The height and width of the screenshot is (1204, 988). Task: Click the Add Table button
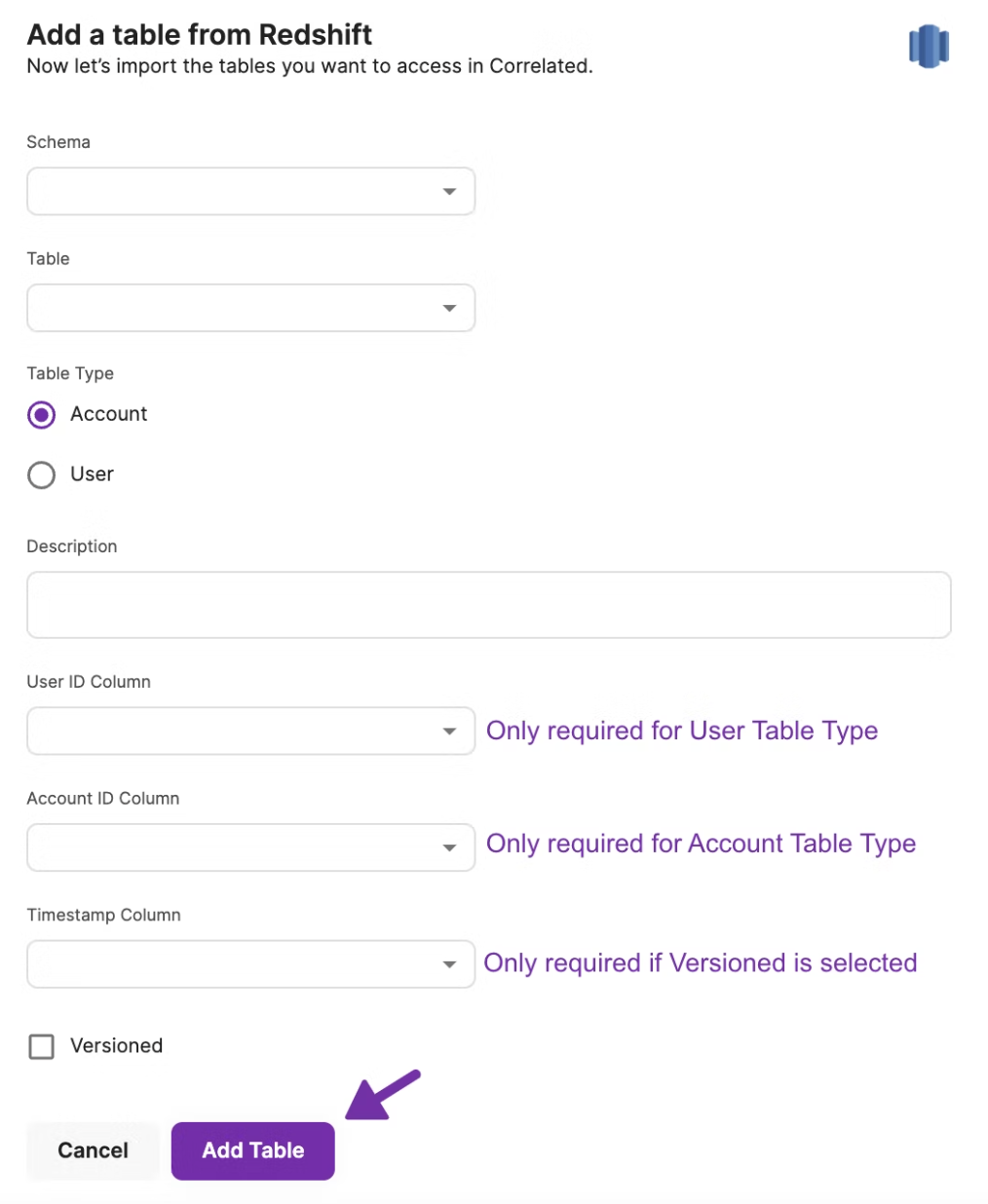click(x=253, y=1150)
